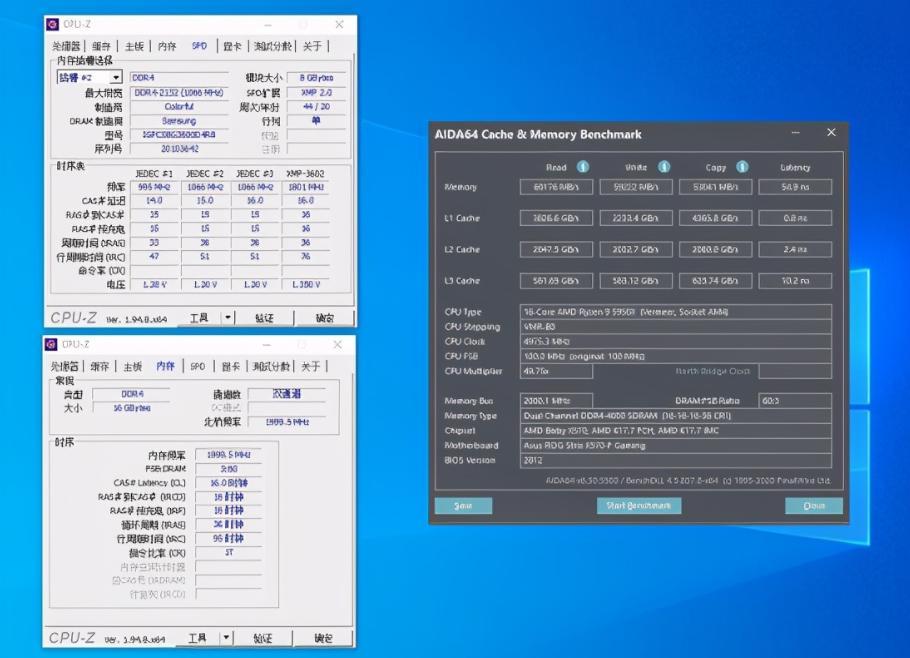
Task: Click 验证 button in upper CPU-Z window
Action: [263, 317]
